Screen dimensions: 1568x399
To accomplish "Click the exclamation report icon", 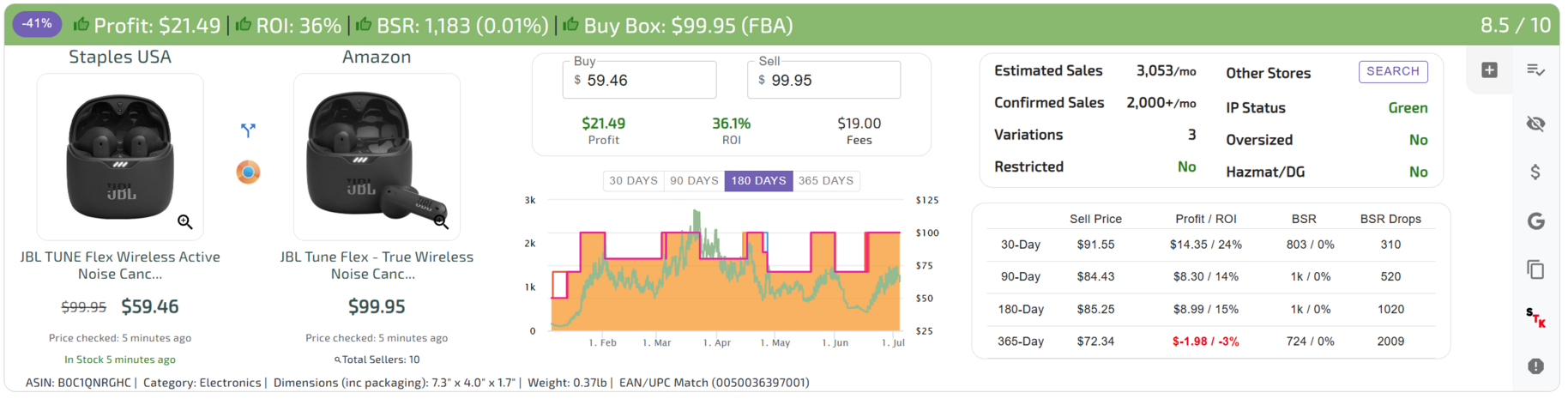I will [x=1535, y=366].
